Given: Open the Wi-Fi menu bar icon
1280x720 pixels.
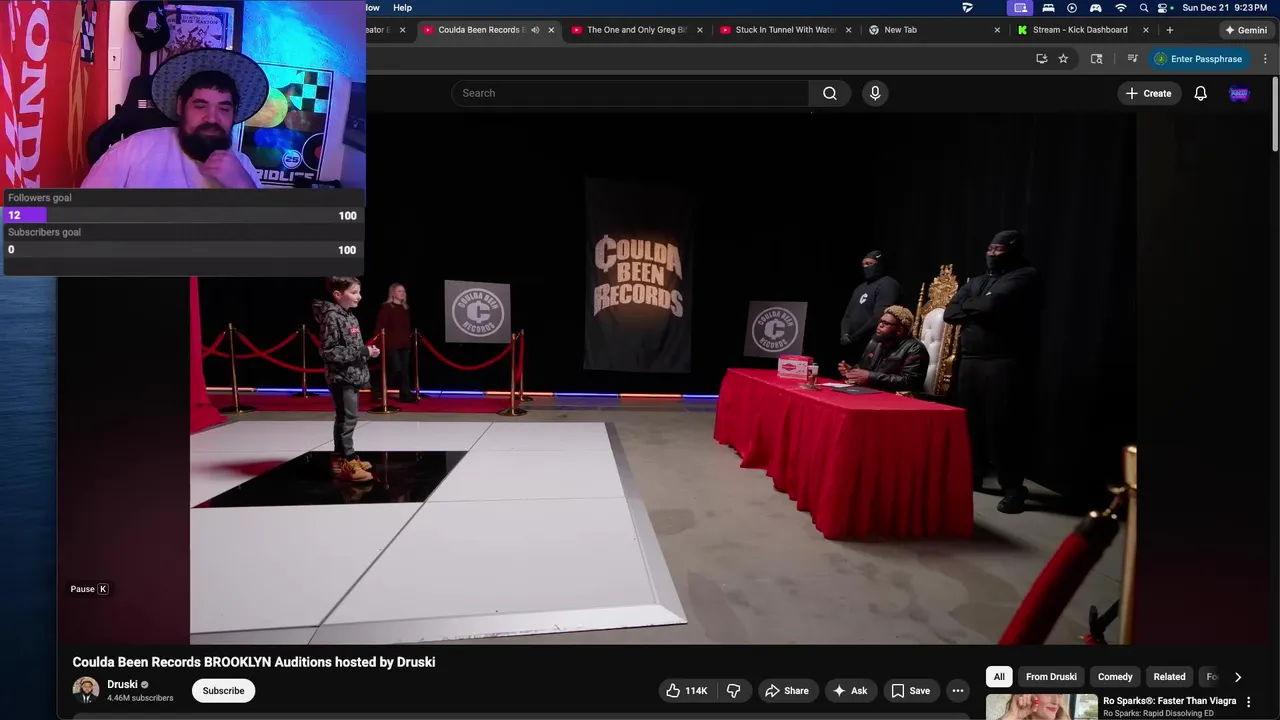Looking at the screenshot, I should pos(1120,8).
